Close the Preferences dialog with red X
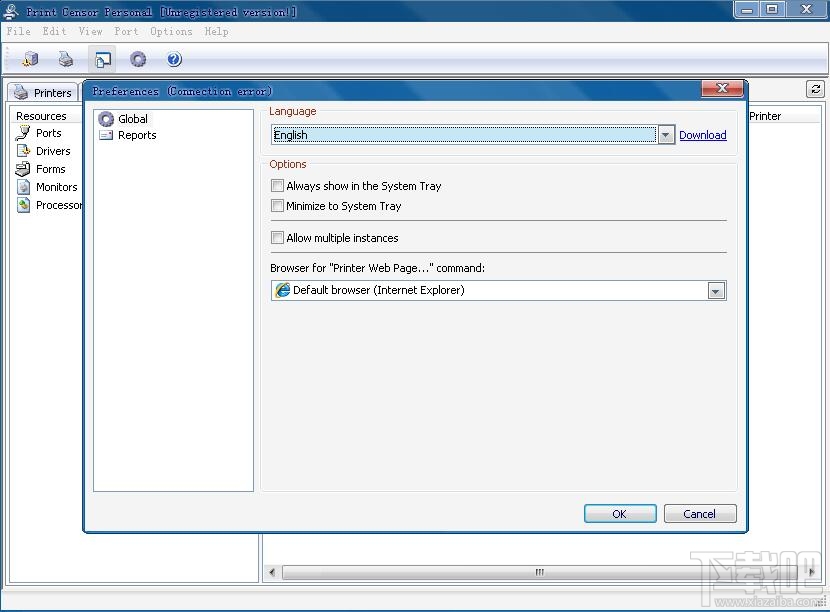This screenshot has width=830, height=612. tap(723, 88)
